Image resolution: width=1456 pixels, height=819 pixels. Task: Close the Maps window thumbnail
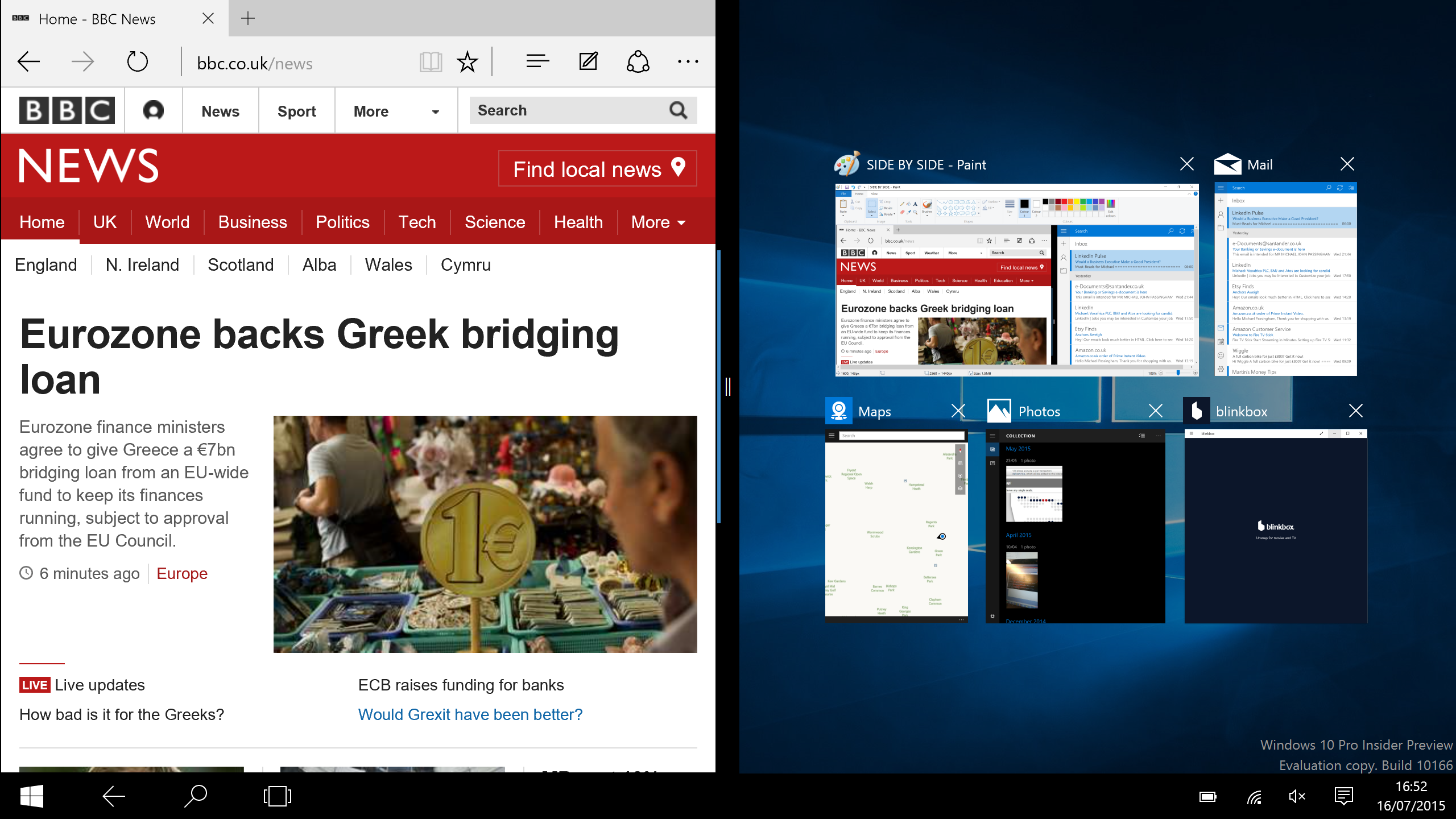(x=958, y=411)
